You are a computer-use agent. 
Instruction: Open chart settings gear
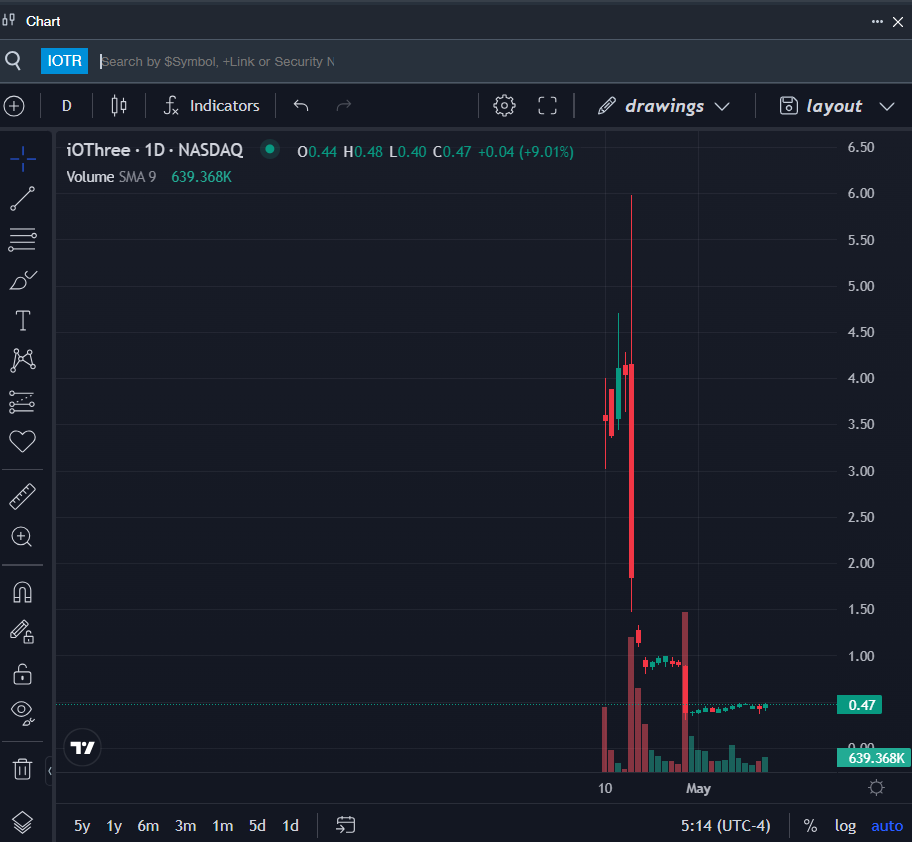click(504, 106)
